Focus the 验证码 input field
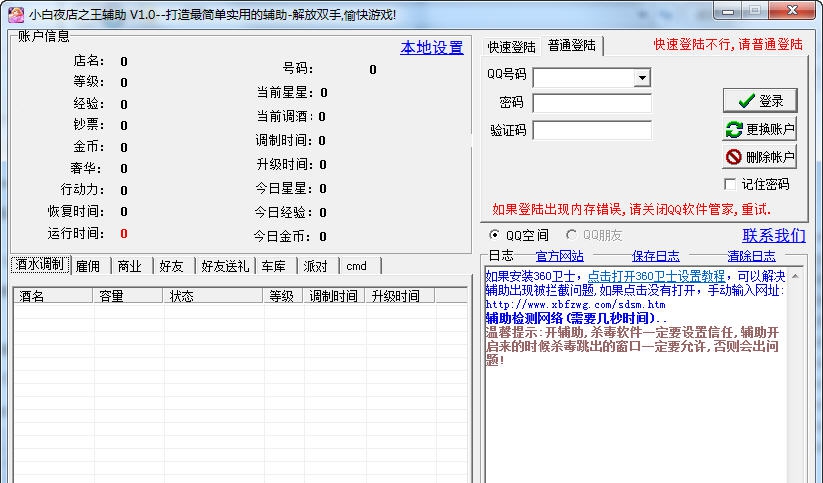The width and height of the screenshot is (823, 483). [592, 130]
